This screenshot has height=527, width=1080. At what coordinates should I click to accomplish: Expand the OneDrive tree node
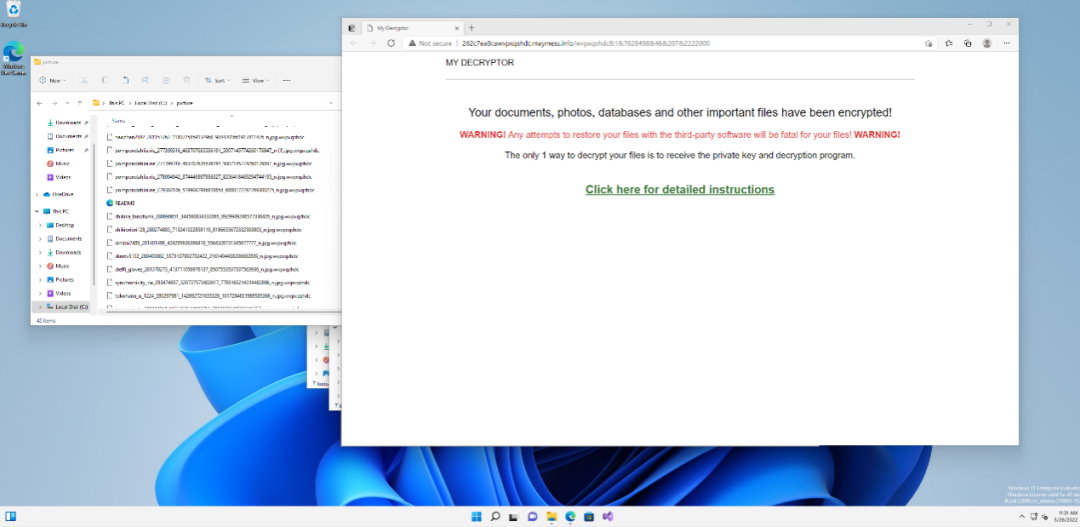[x=37, y=194]
